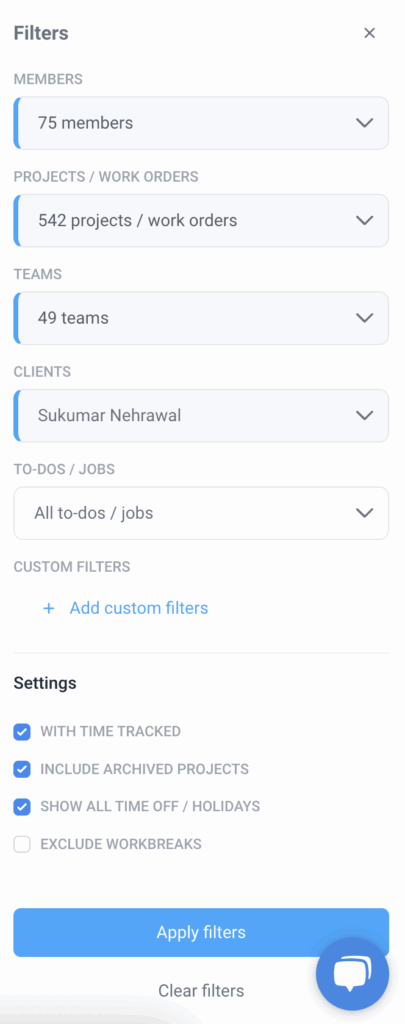Click chevron arrow in Members dropdown
Viewport: 405px width, 1024px height.
click(x=364, y=123)
